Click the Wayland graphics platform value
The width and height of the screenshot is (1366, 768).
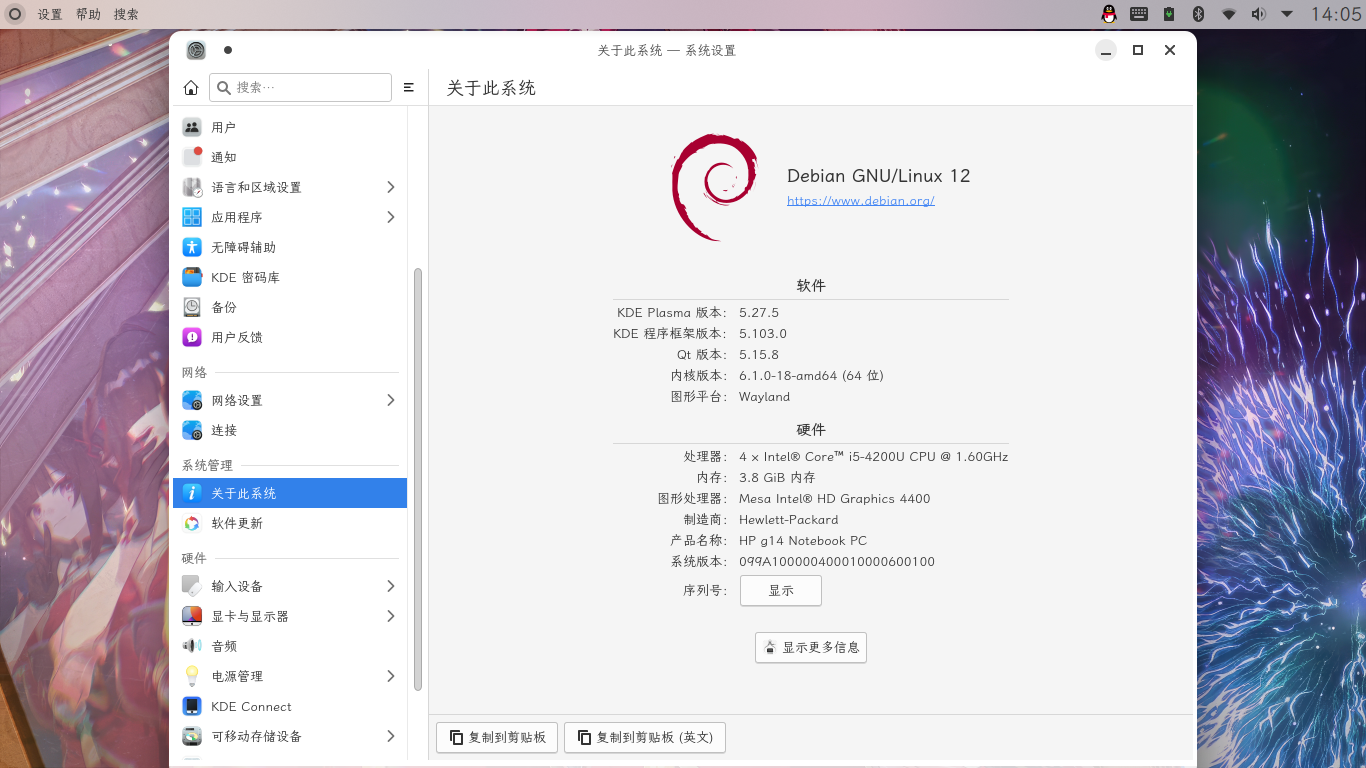(x=765, y=397)
